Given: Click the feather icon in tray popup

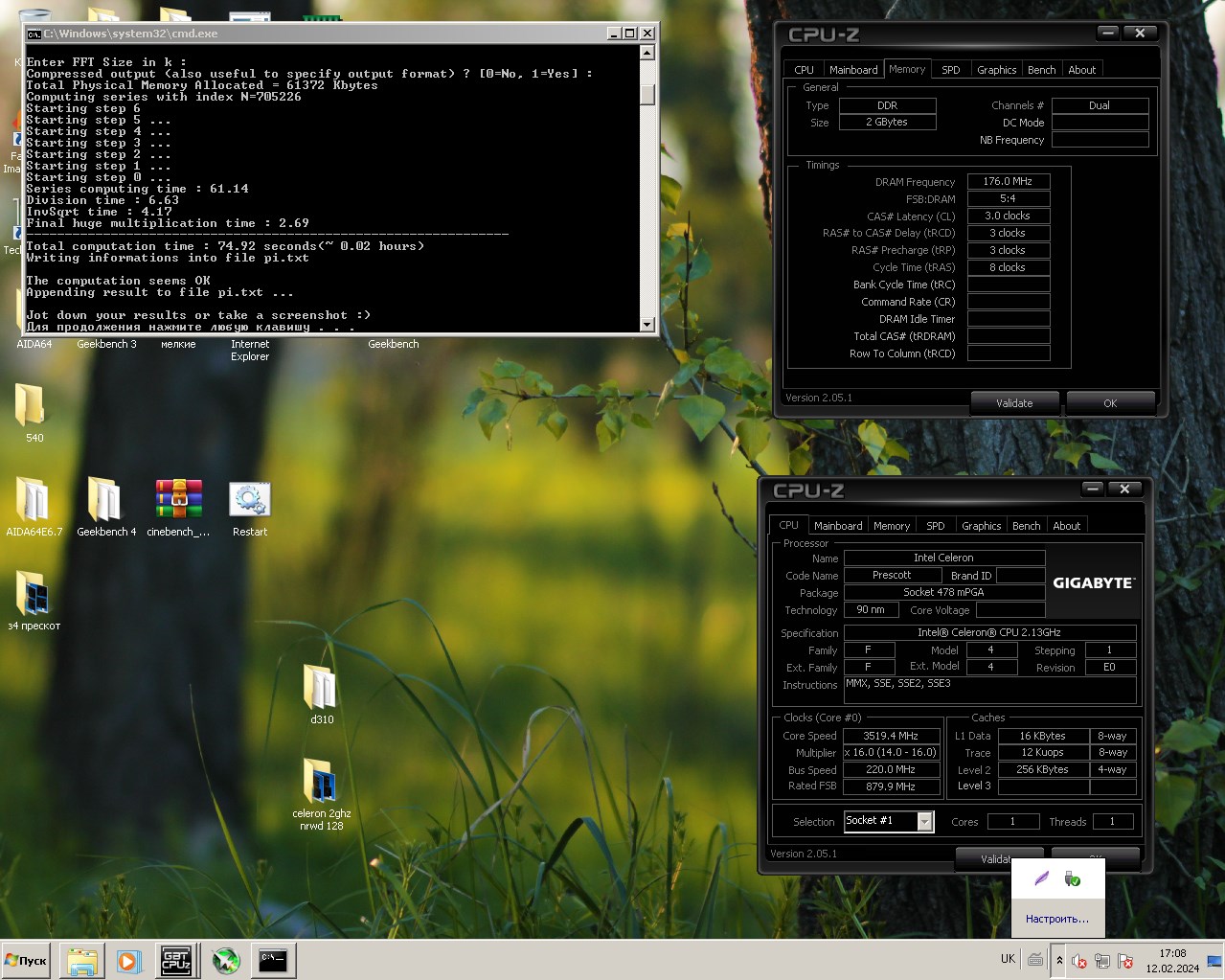Looking at the screenshot, I should click(1042, 878).
